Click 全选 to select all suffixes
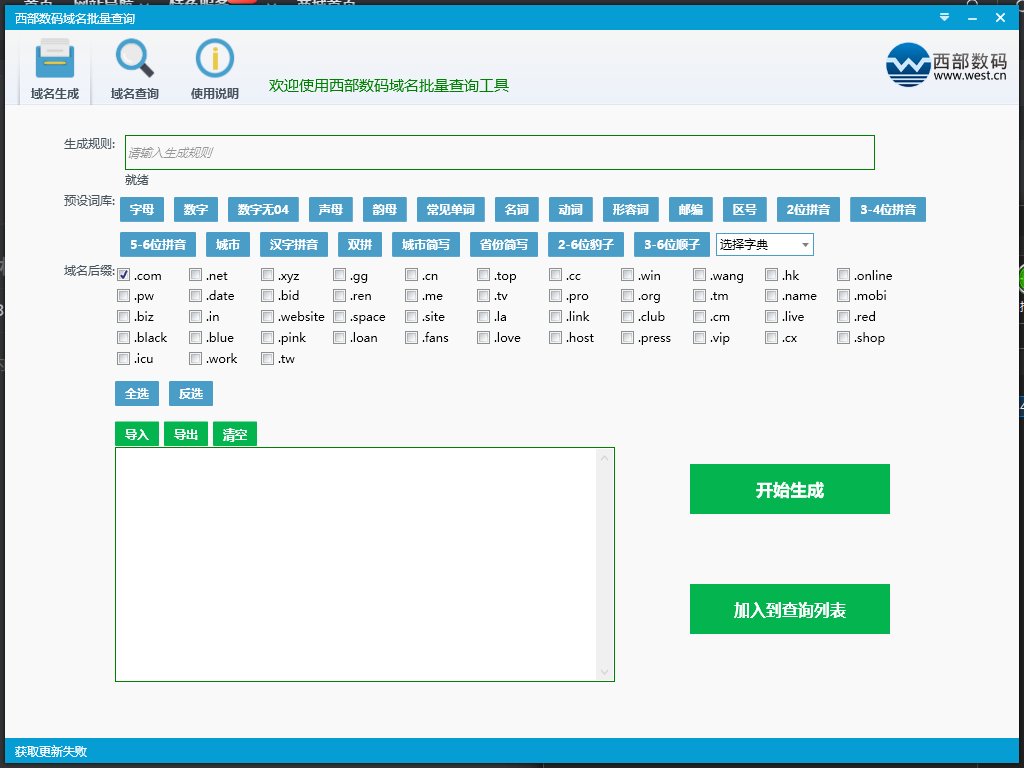 click(137, 394)
